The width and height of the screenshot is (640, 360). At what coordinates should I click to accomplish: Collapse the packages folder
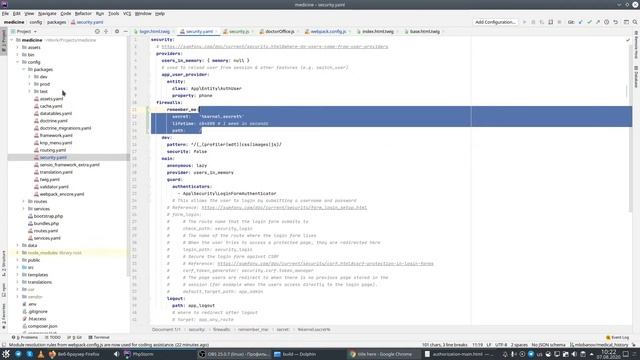pos(24,69)
